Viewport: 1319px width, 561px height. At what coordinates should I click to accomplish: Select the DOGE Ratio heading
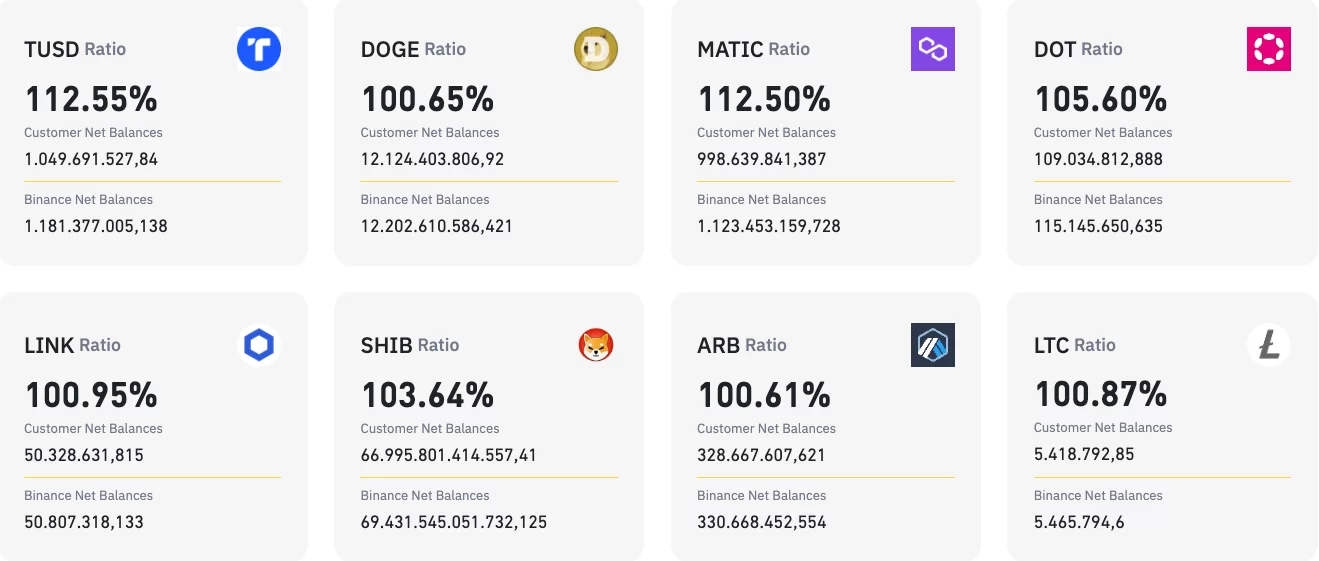pos(413,49)
